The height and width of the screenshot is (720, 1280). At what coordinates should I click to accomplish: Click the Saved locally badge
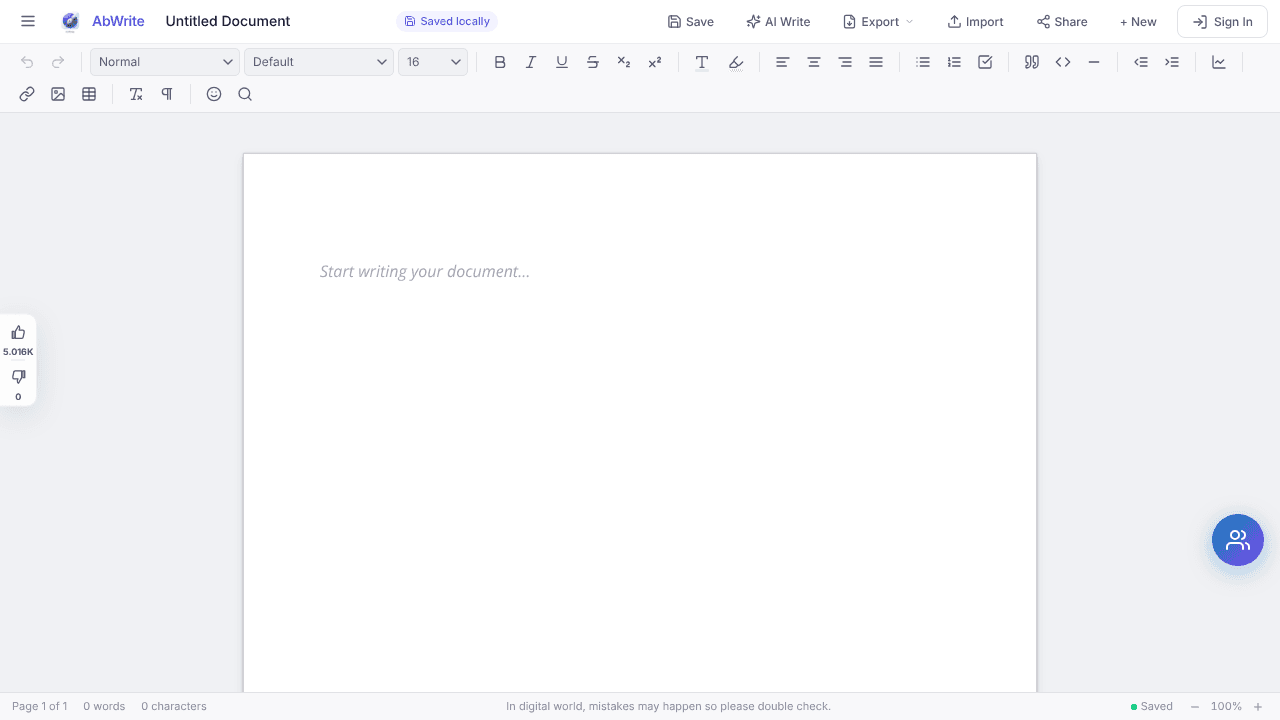447,21
